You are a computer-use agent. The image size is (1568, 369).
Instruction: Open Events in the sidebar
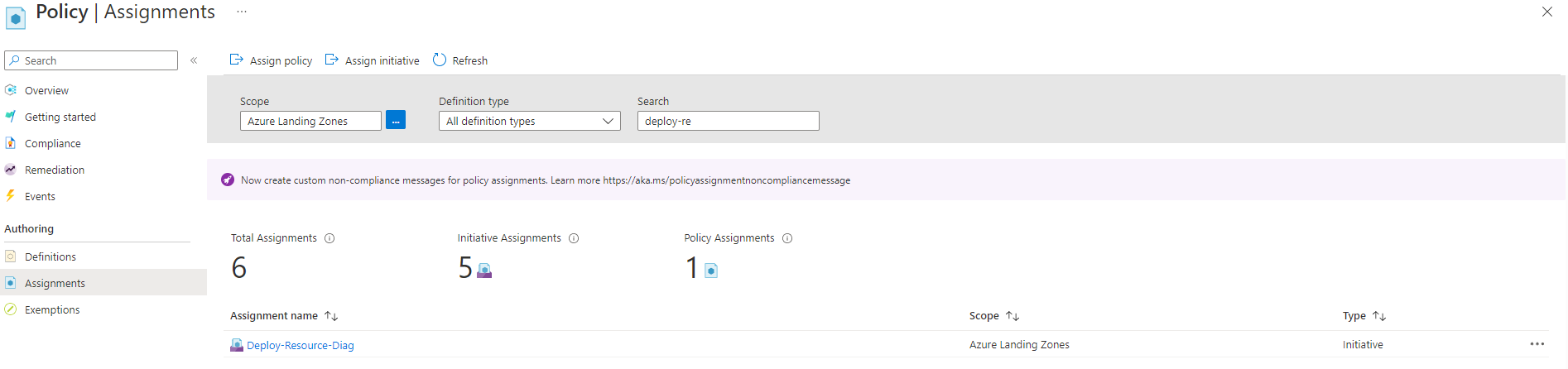coord(40,196)
